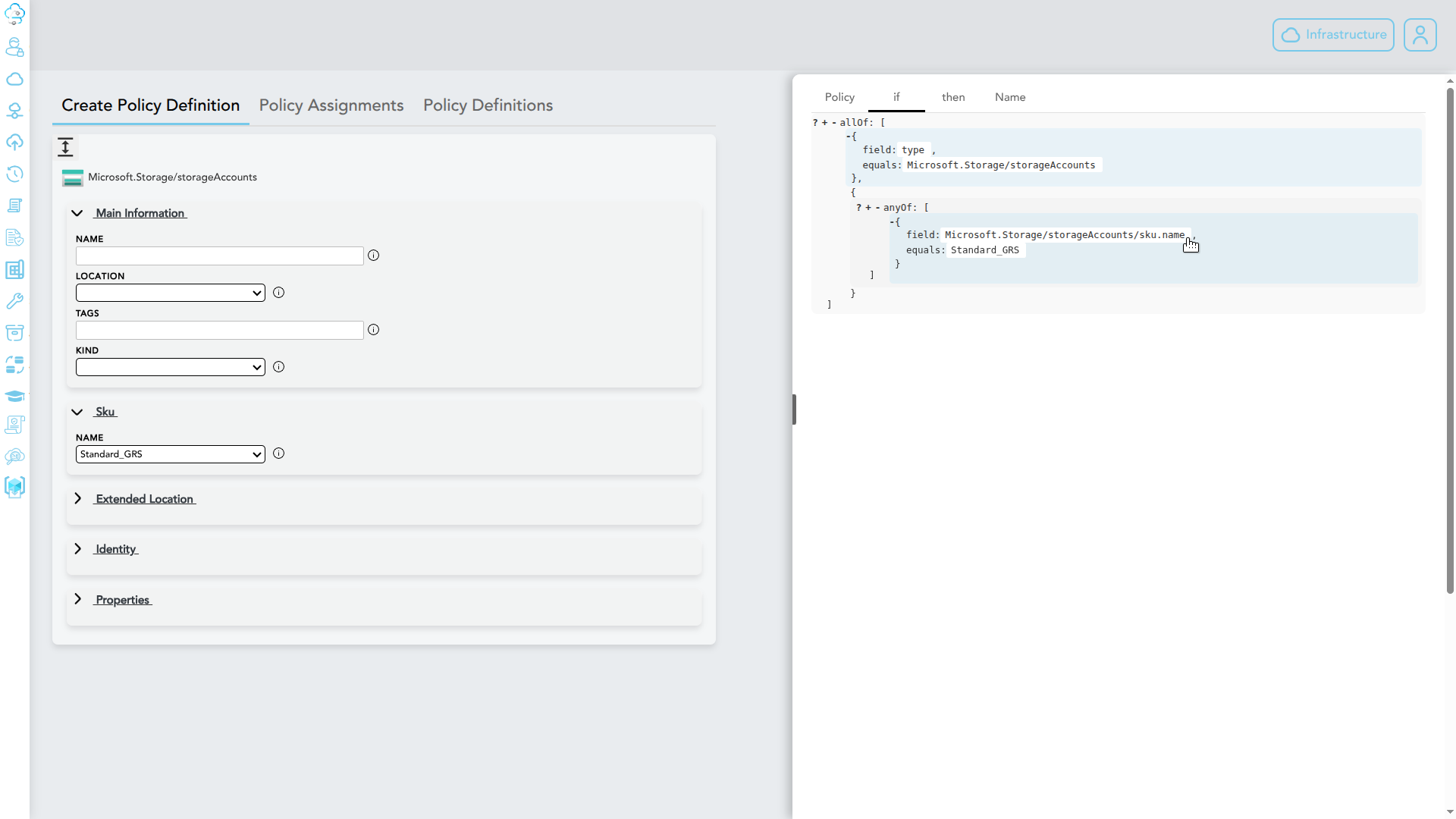Image resolution: width=1456 pixels, height=819 pixels.
Task: Open the scroll document sidebar icon
Action: click(x=14, y=206)
